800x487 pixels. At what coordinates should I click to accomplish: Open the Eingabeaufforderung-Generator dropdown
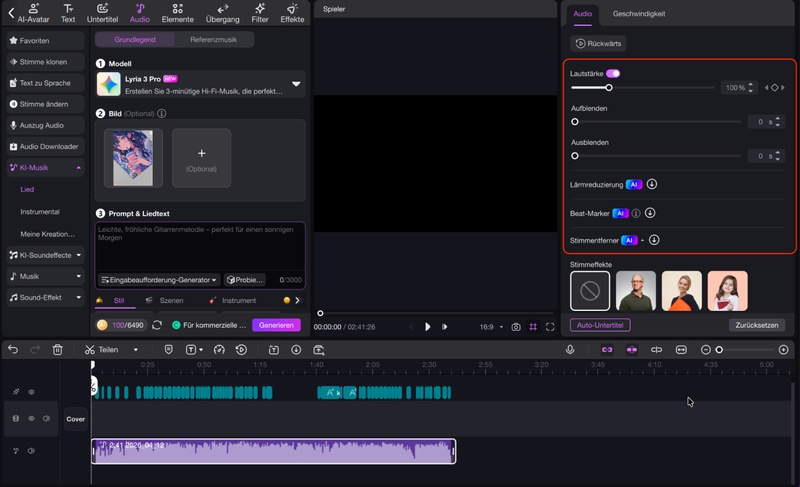click(160, 280)
